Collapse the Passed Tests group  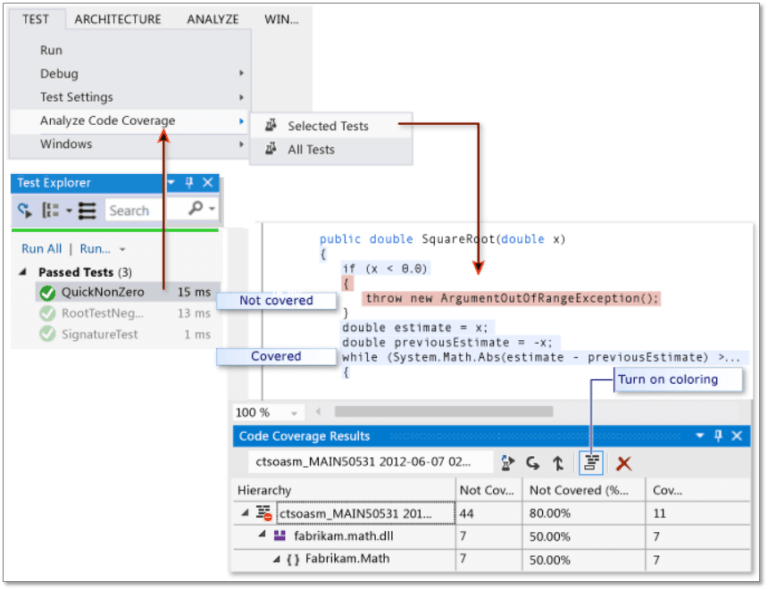(23, 272)
